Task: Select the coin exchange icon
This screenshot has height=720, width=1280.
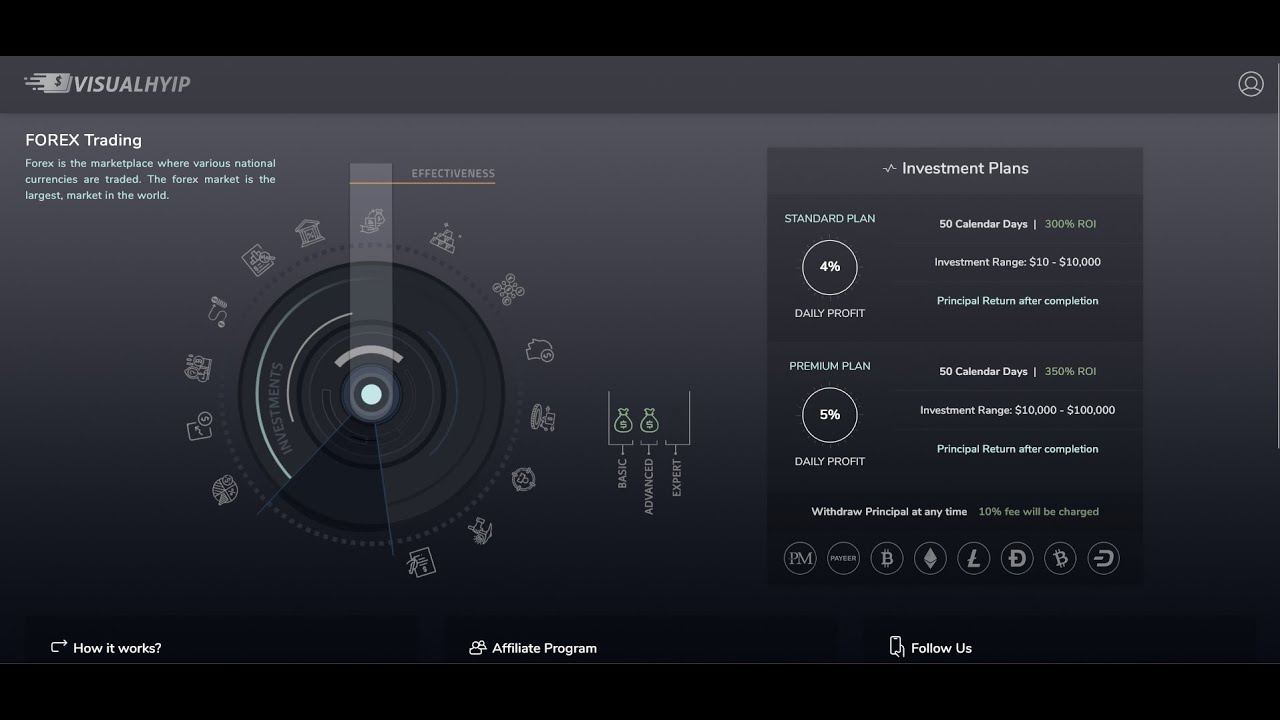Action: click(542, 416)
